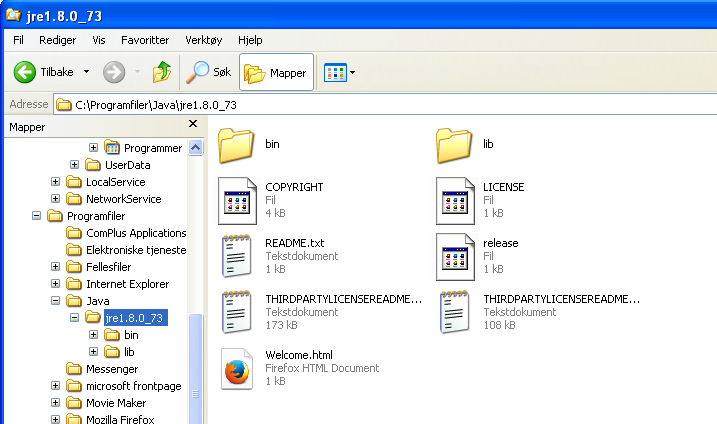Image resolution: width=717 pixels, height=424 pixels.
Task: Click the greyed Forward arrow button
Action: point(114,72)
